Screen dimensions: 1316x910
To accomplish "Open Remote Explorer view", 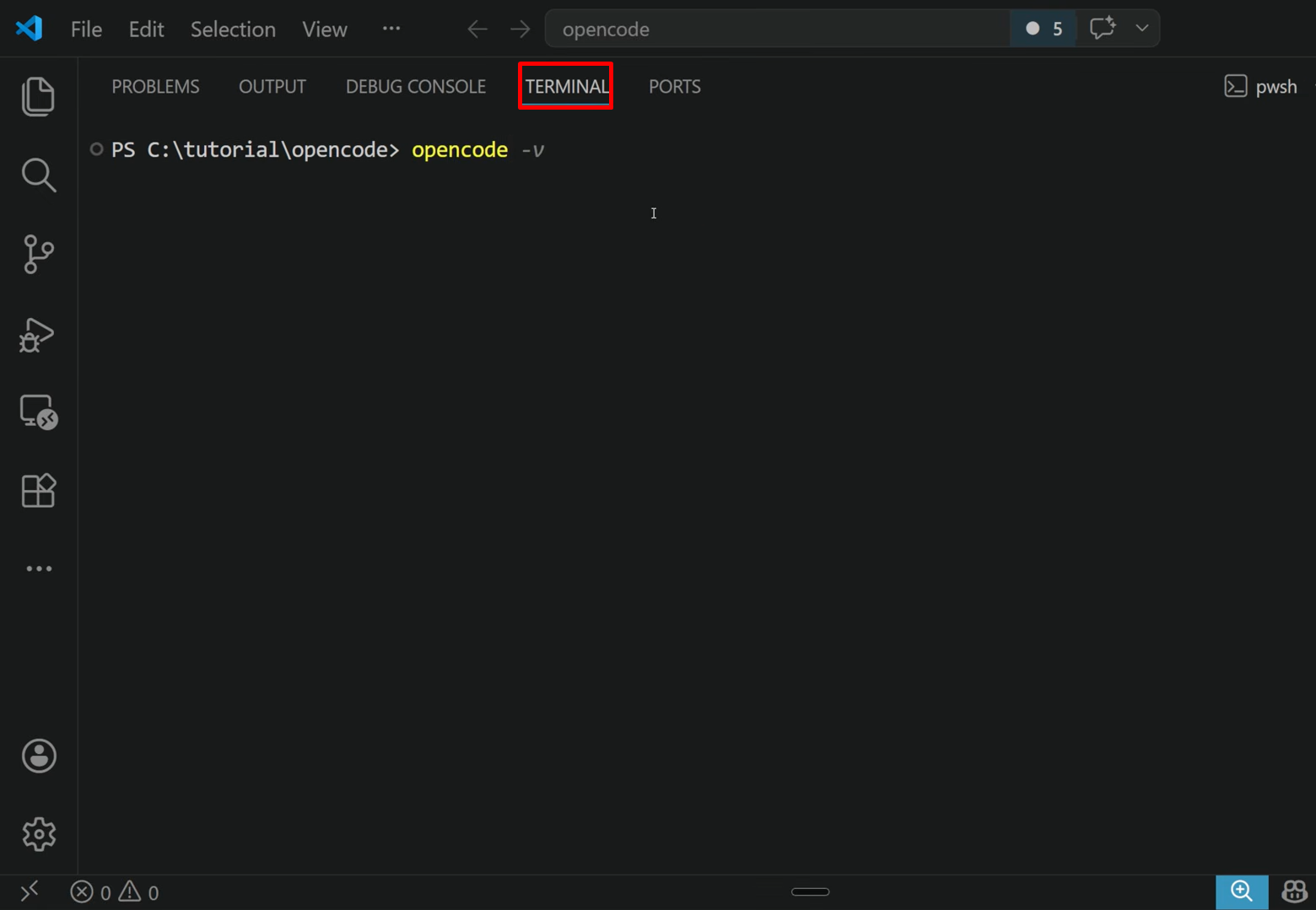I will (x=38, y=412).
